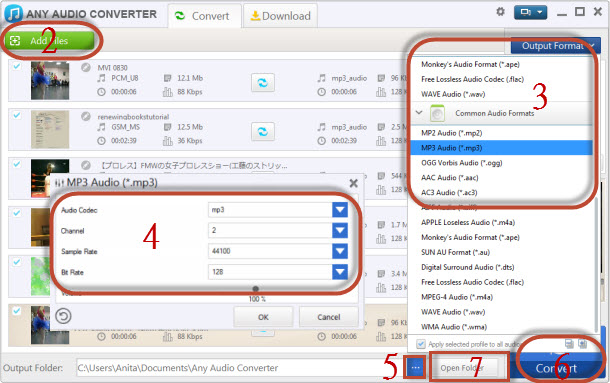The width and height of the screenshot is (610, 383).
Task: Click the Add Files button
Action: pos(49,40)
